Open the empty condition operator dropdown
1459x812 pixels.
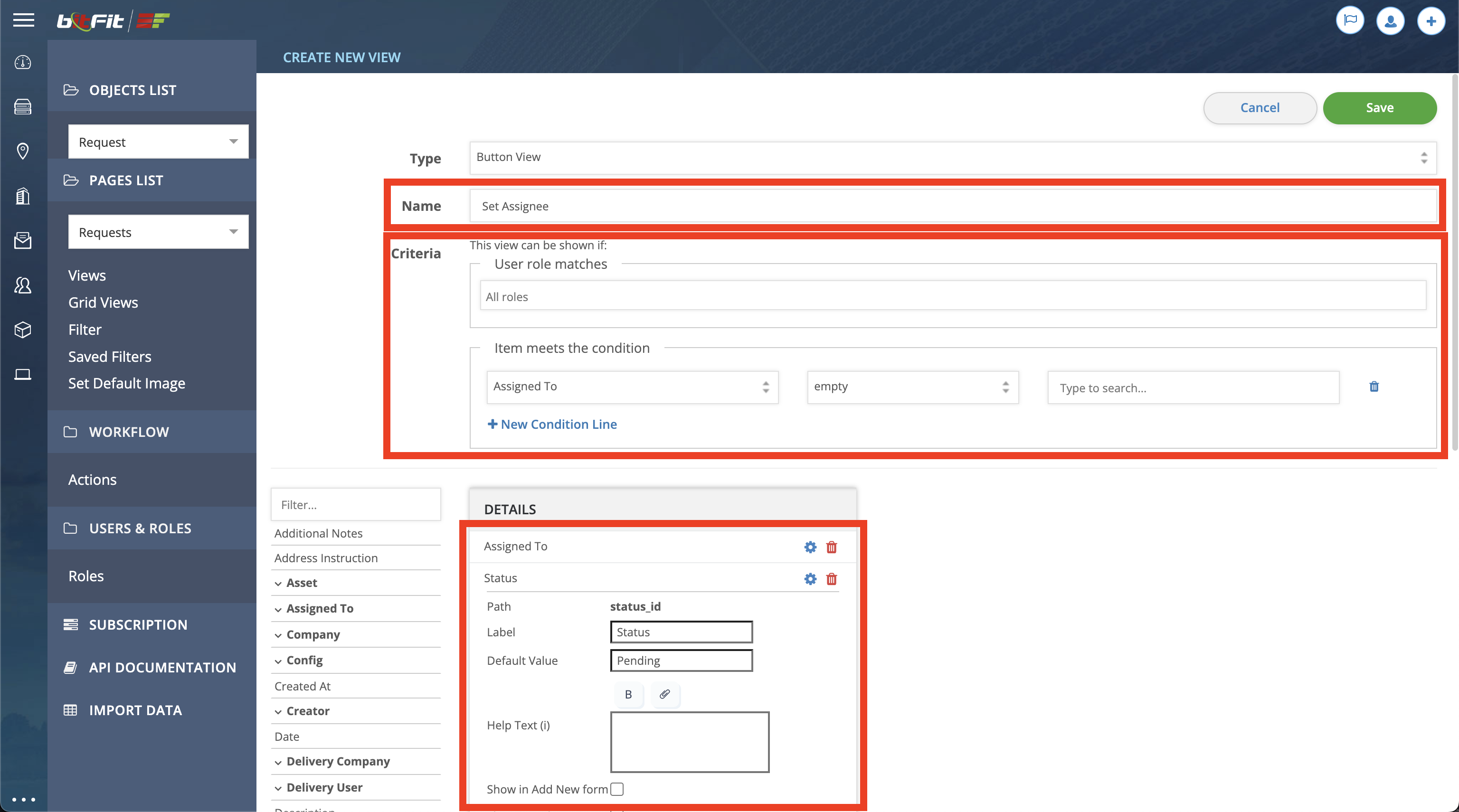(912, 387)
